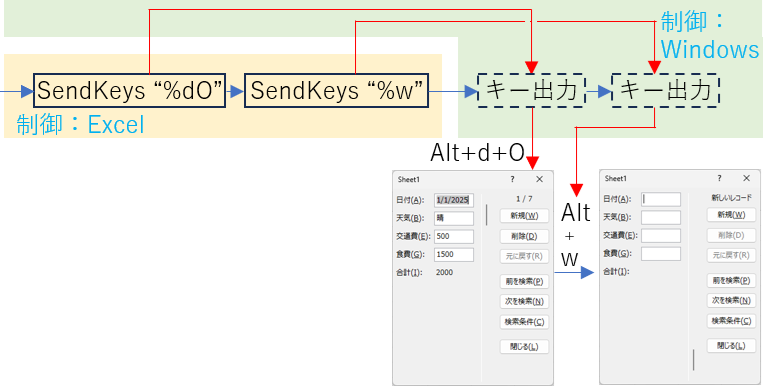This screenshot has height=388, width=763.
Task: Click the help question mark in the 1 / 7 dialog
Action: tap(512, 179)
